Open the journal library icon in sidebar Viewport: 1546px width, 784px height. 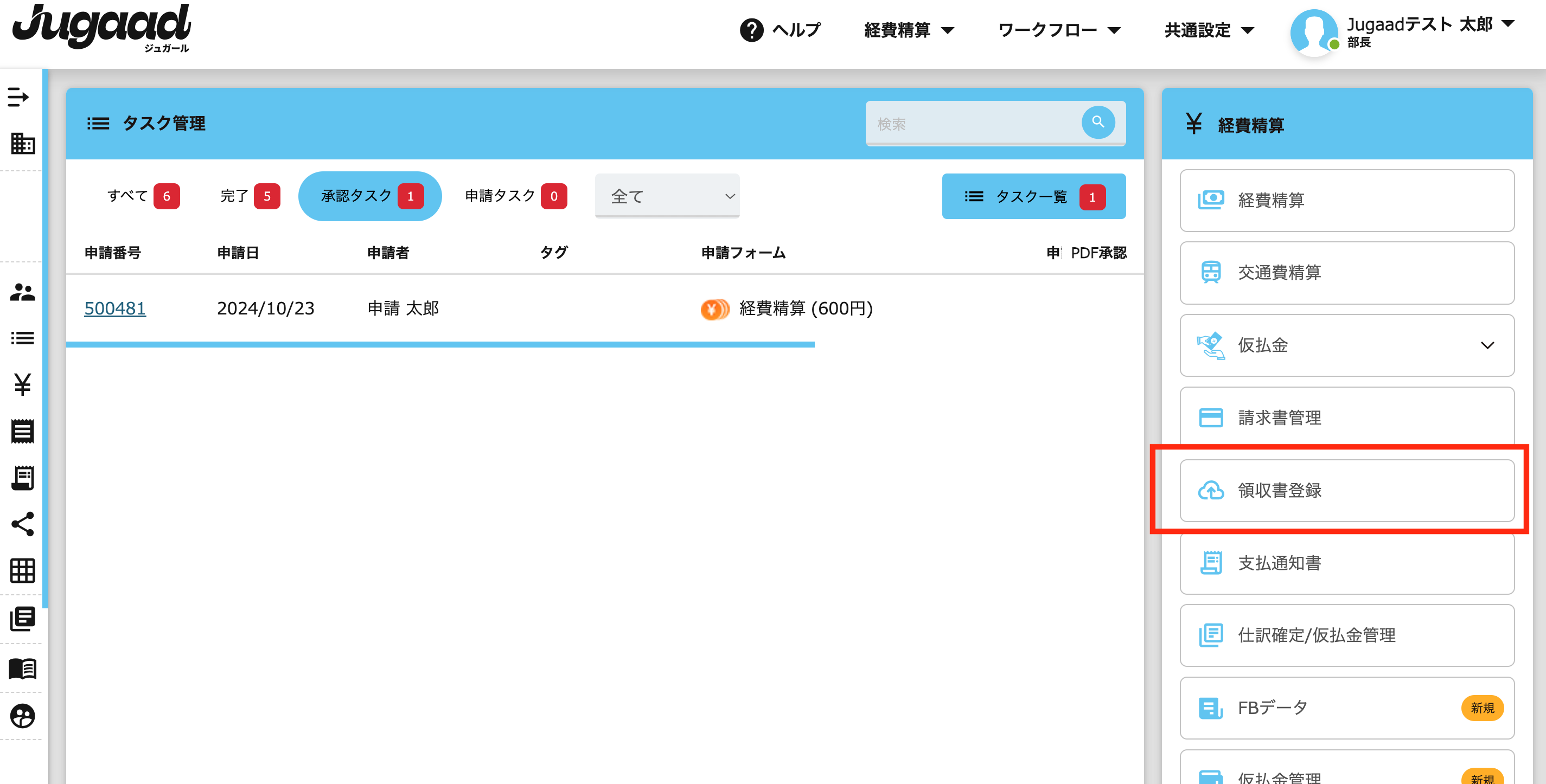23,619
